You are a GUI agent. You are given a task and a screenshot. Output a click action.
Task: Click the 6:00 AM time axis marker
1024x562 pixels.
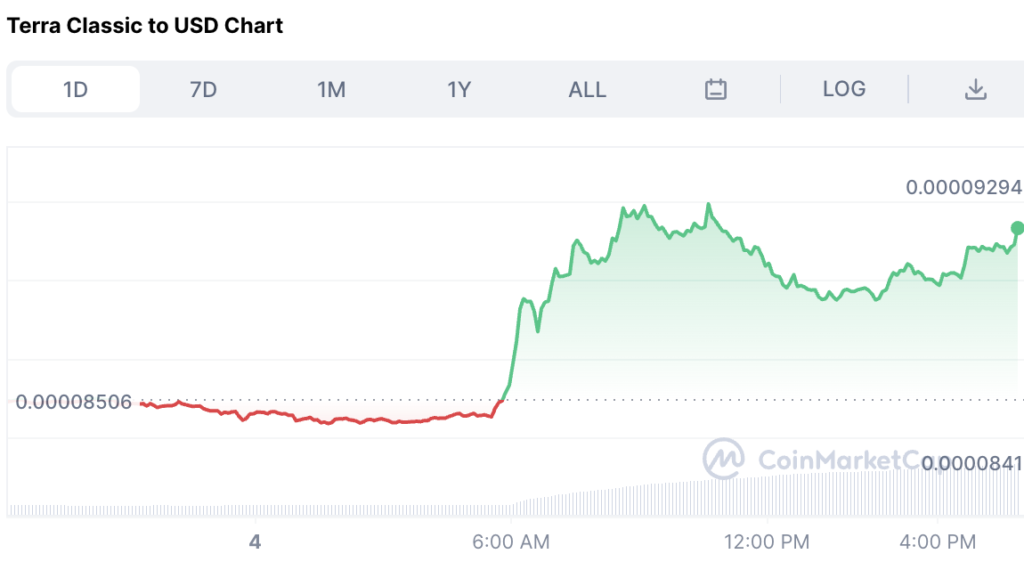[511, 542]
